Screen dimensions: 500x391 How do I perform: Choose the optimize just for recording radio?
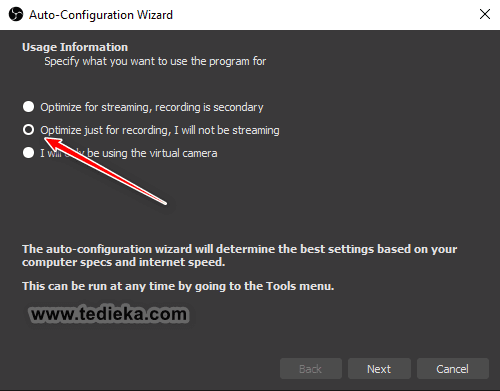(28, 130)
